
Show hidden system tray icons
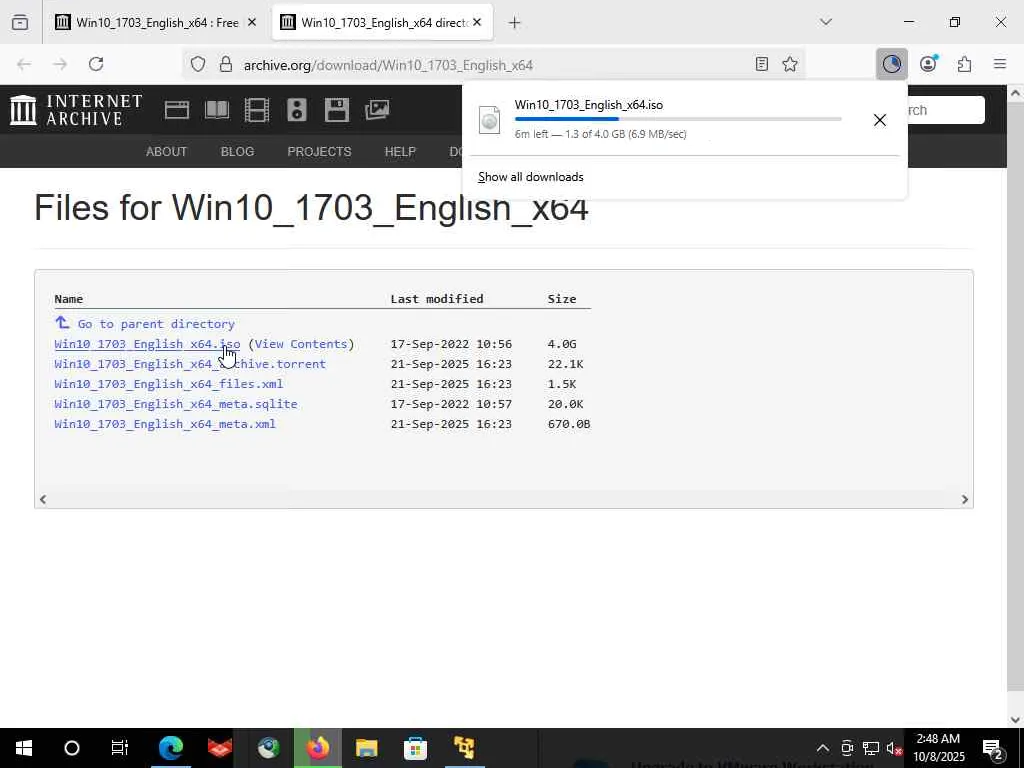click(823, 748)
